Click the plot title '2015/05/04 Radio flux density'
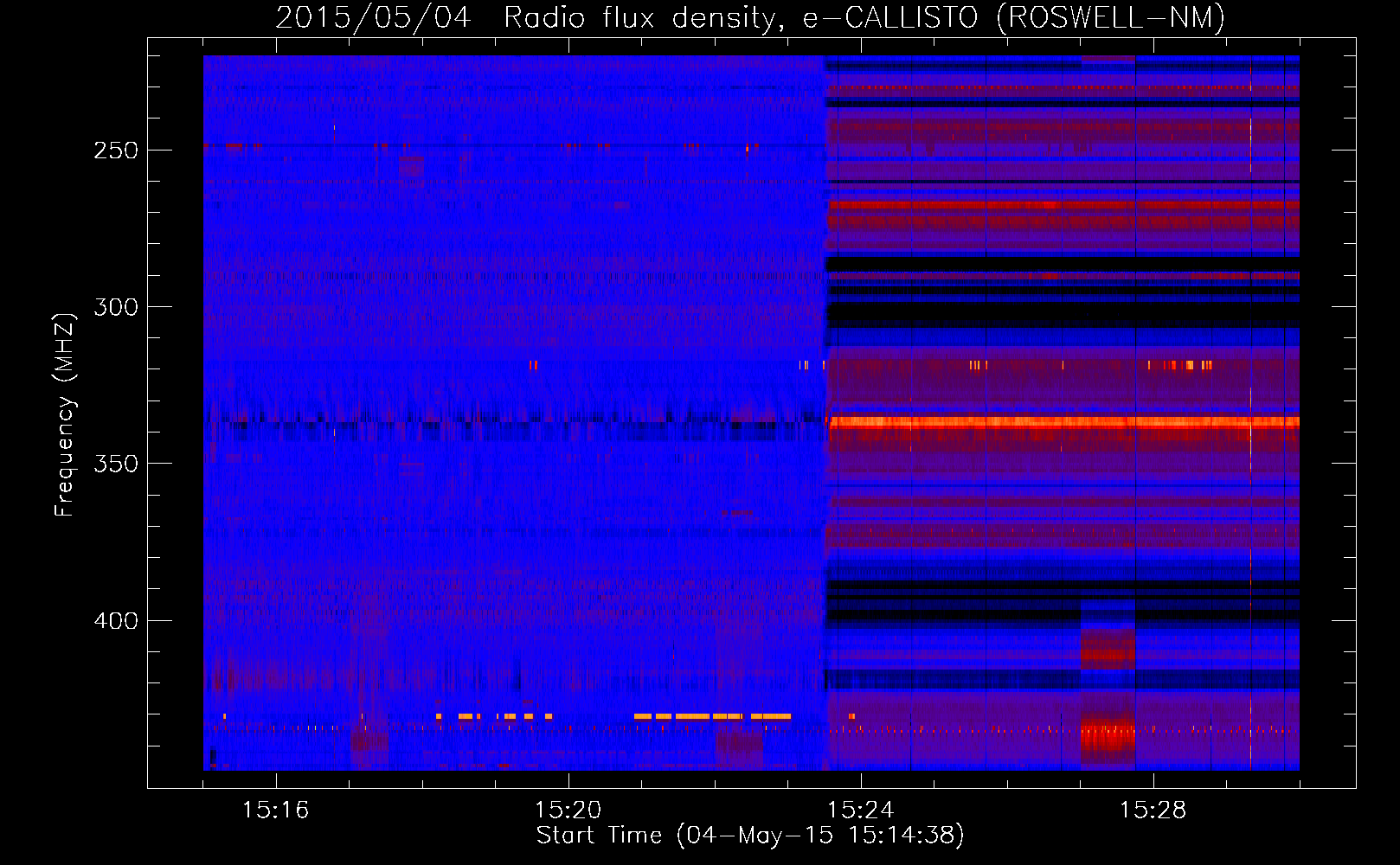 [750, 17]
